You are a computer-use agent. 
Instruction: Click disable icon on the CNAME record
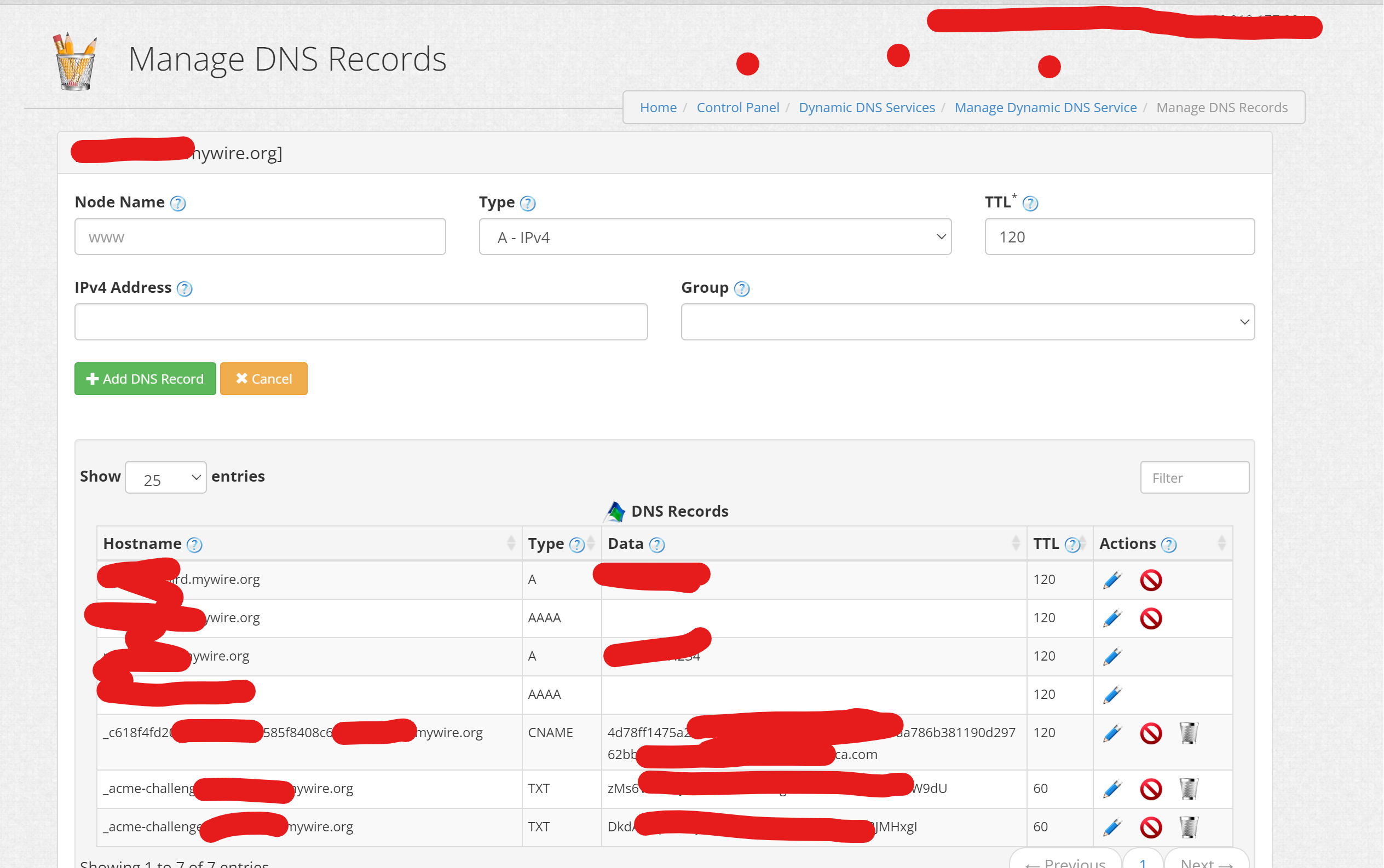coord(1151,733)
